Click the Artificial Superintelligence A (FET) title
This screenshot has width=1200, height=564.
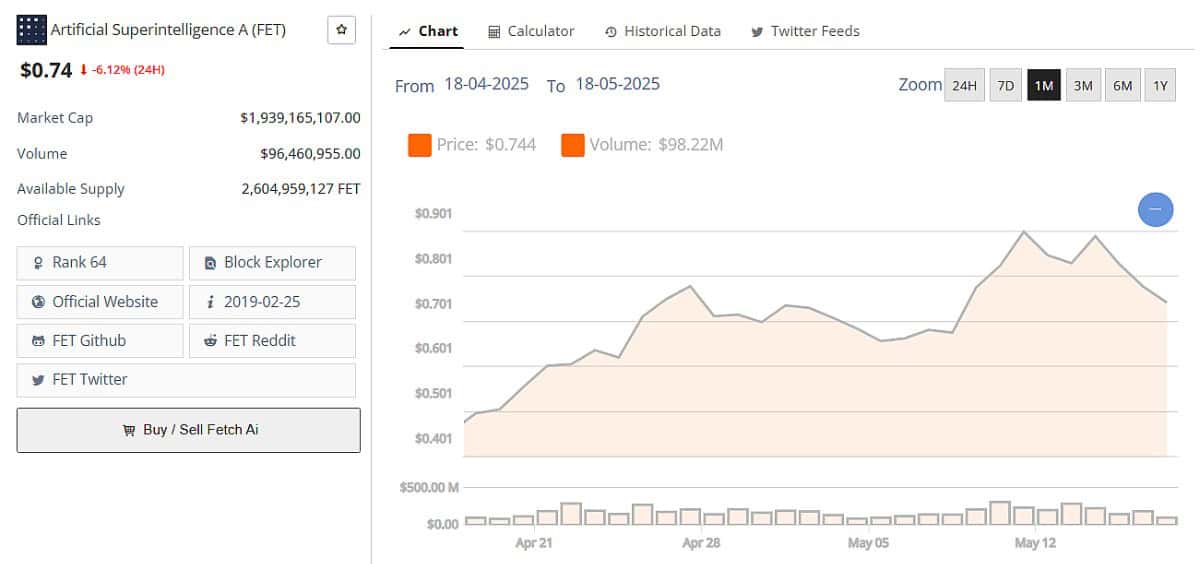pos(168,30)
